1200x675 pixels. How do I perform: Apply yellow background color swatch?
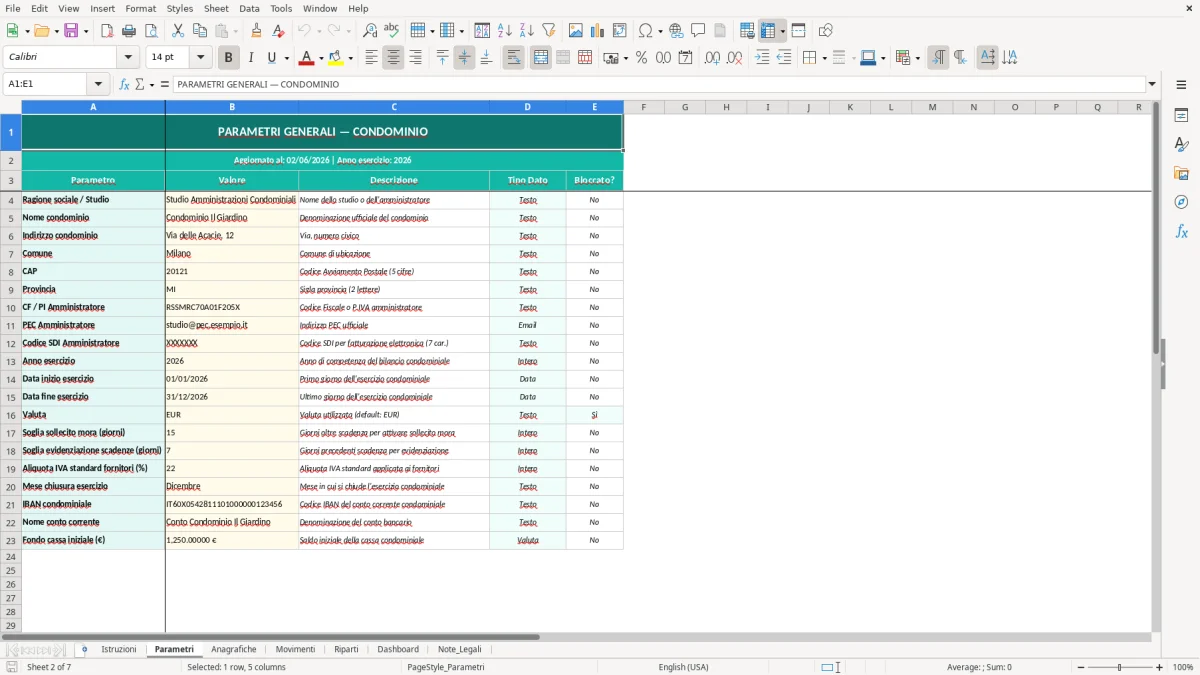click(336, 58)
